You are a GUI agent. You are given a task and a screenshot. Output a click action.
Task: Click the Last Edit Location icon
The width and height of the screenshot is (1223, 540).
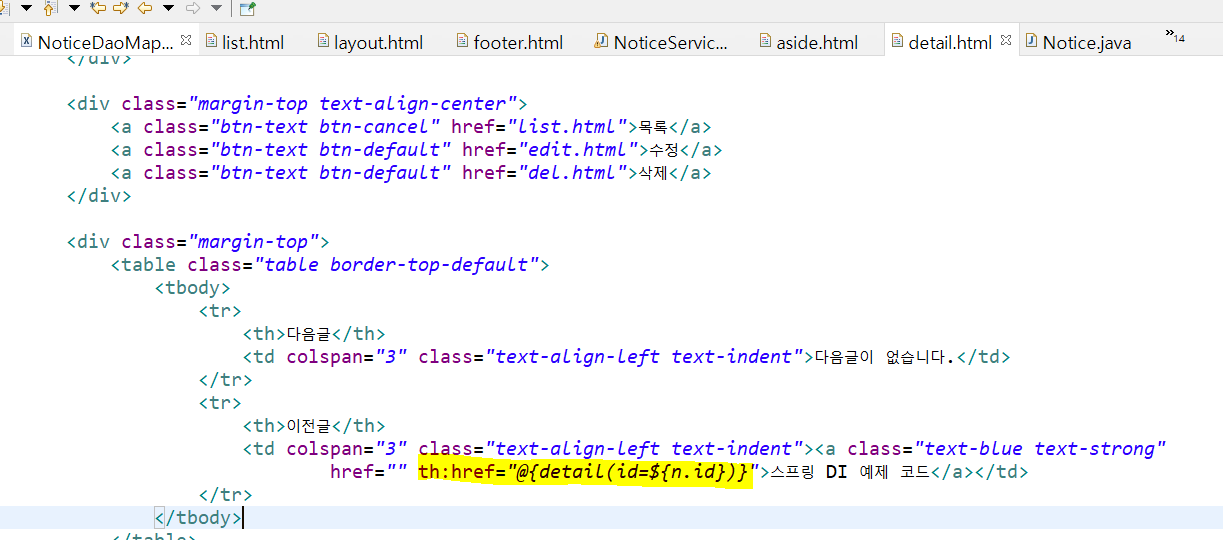pyautogui.click(x=97, y=8)
